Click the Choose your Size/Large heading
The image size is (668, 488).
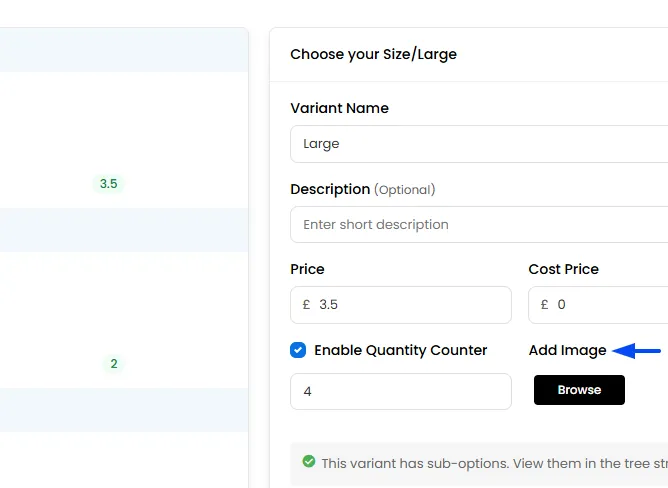point(374,55)
